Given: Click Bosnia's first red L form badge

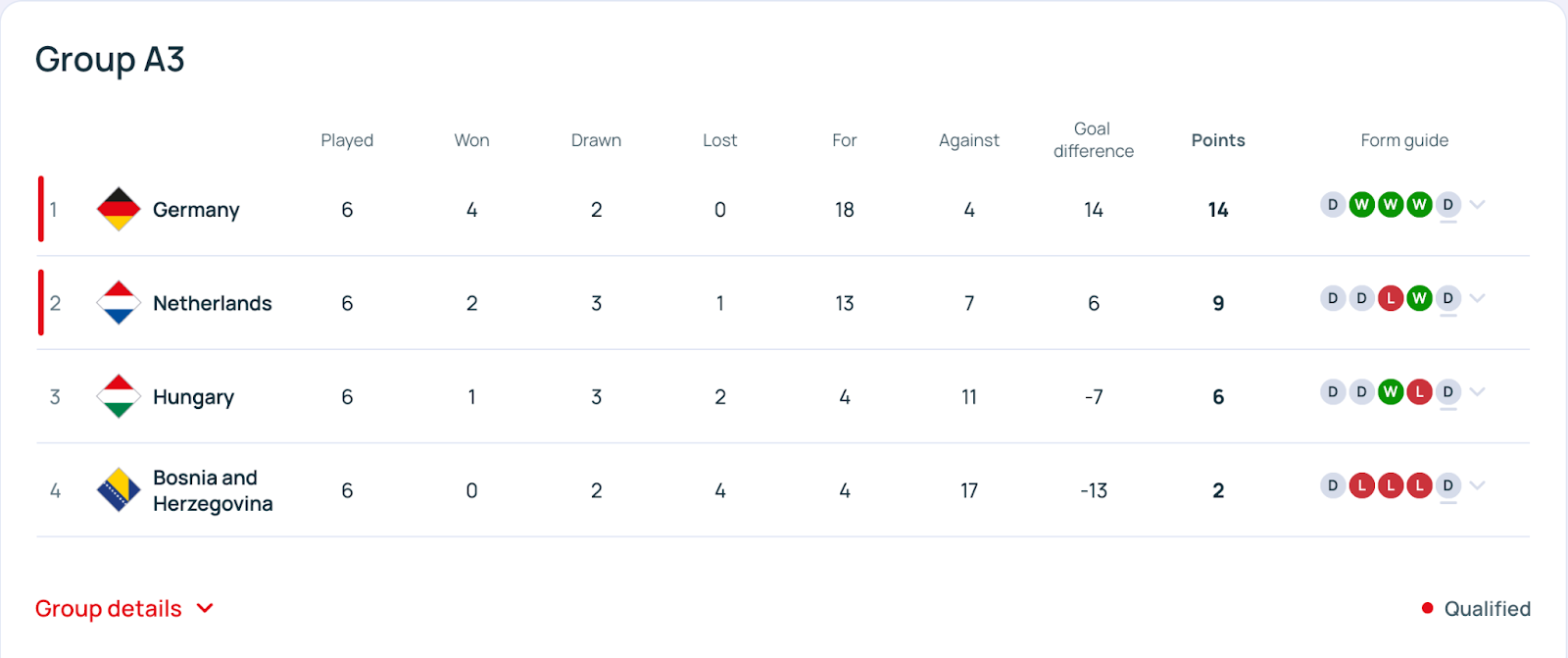Looking at the screenshot, I should 1361,485.
